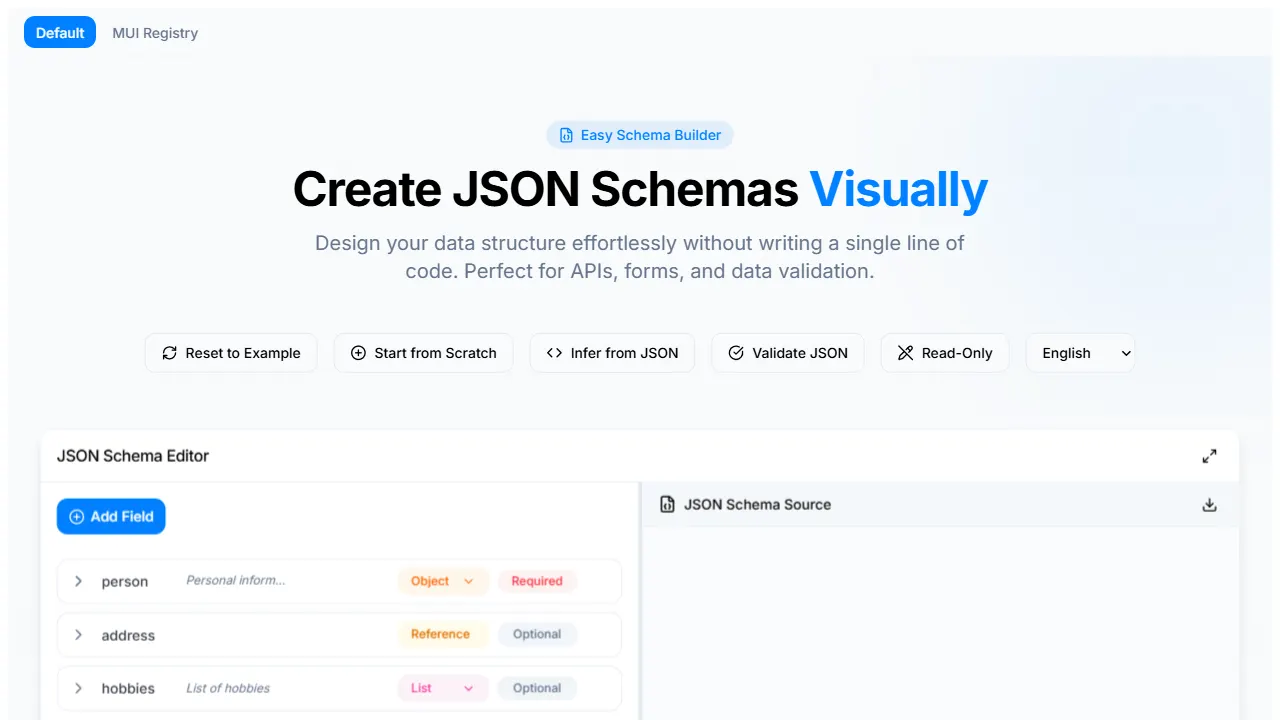The height and width of the screenshot is (720, 1280).
Task: Switch to the MUI Registry tab
Action: (x=155, y=33)
